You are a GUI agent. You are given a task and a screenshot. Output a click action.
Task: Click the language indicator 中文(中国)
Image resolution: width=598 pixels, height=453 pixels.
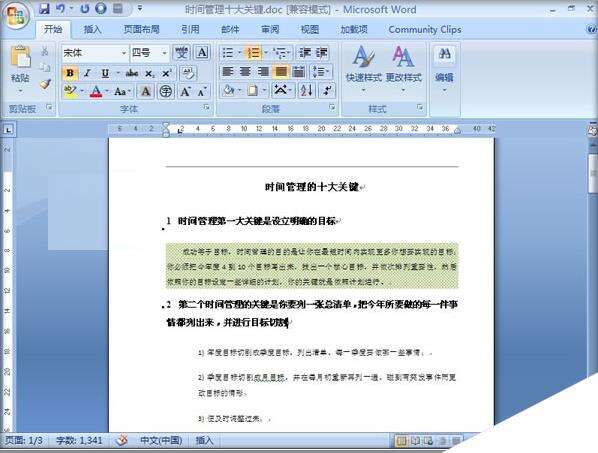click(161, 440)
